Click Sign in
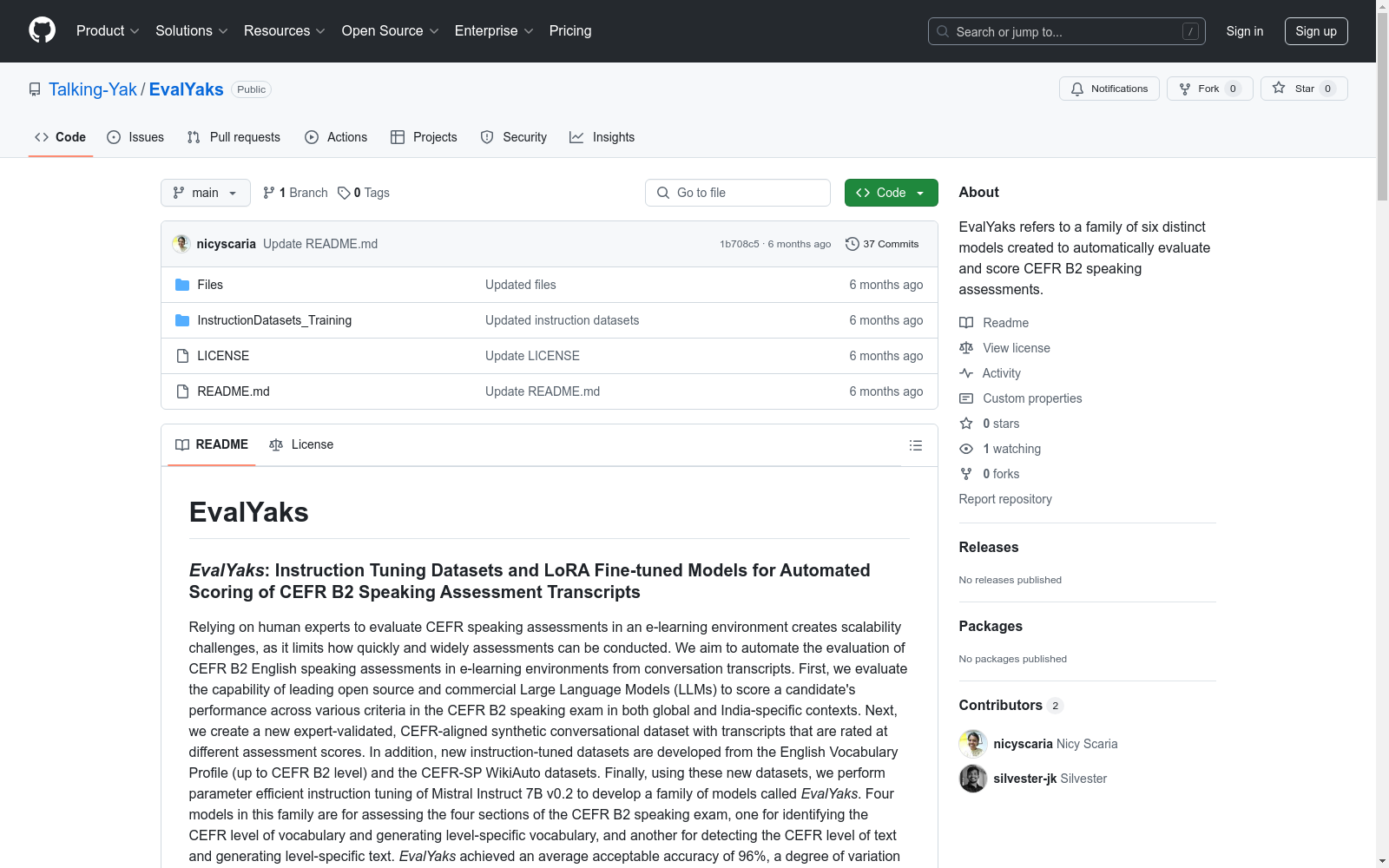1389x868 pixels. tap(1245, 31)
